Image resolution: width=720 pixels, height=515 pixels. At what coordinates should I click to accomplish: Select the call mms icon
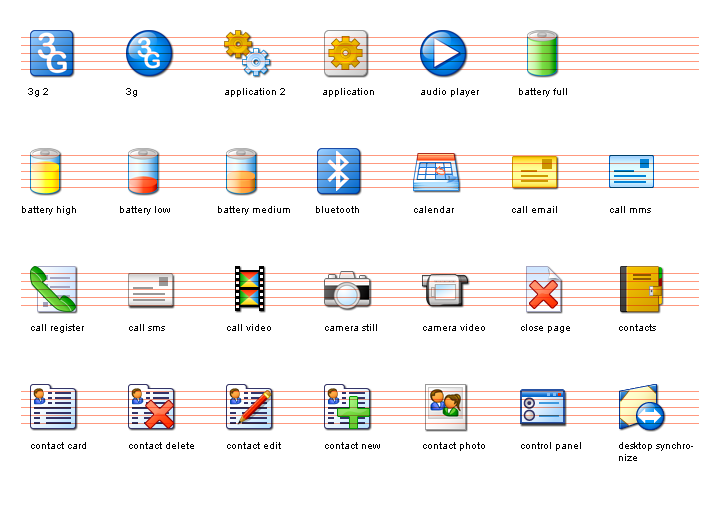coord(631,172)
